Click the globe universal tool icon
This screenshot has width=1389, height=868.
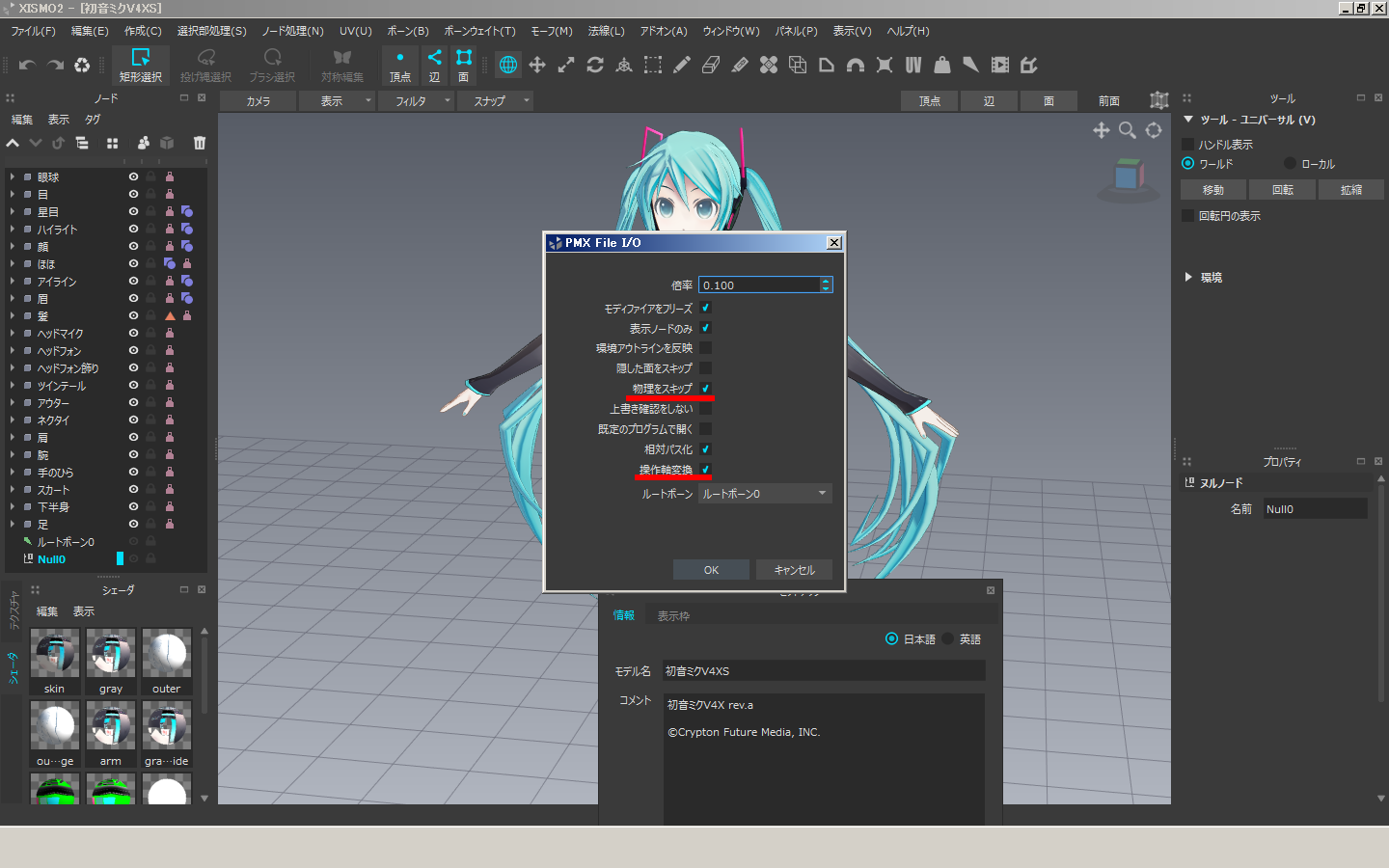pyautogui.click(x=508, y=65)
